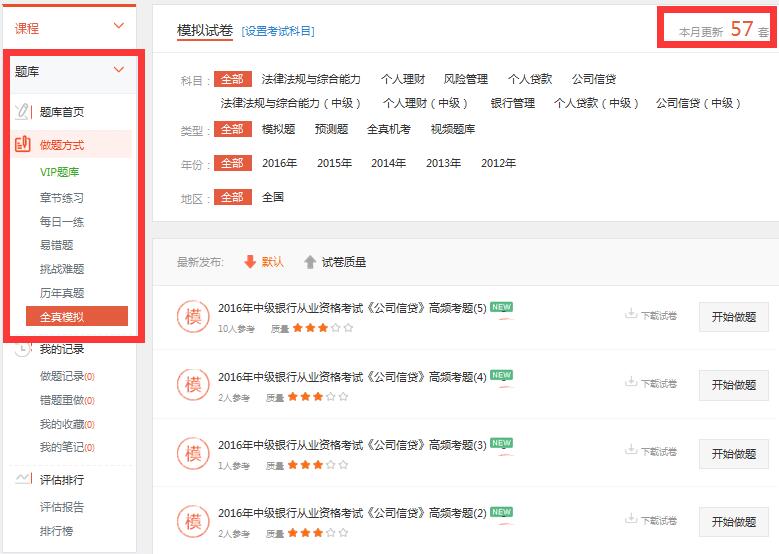This screenshot has height=554, width=779.
Task: Open 章节练习 in sidebar
Action: 62,198
